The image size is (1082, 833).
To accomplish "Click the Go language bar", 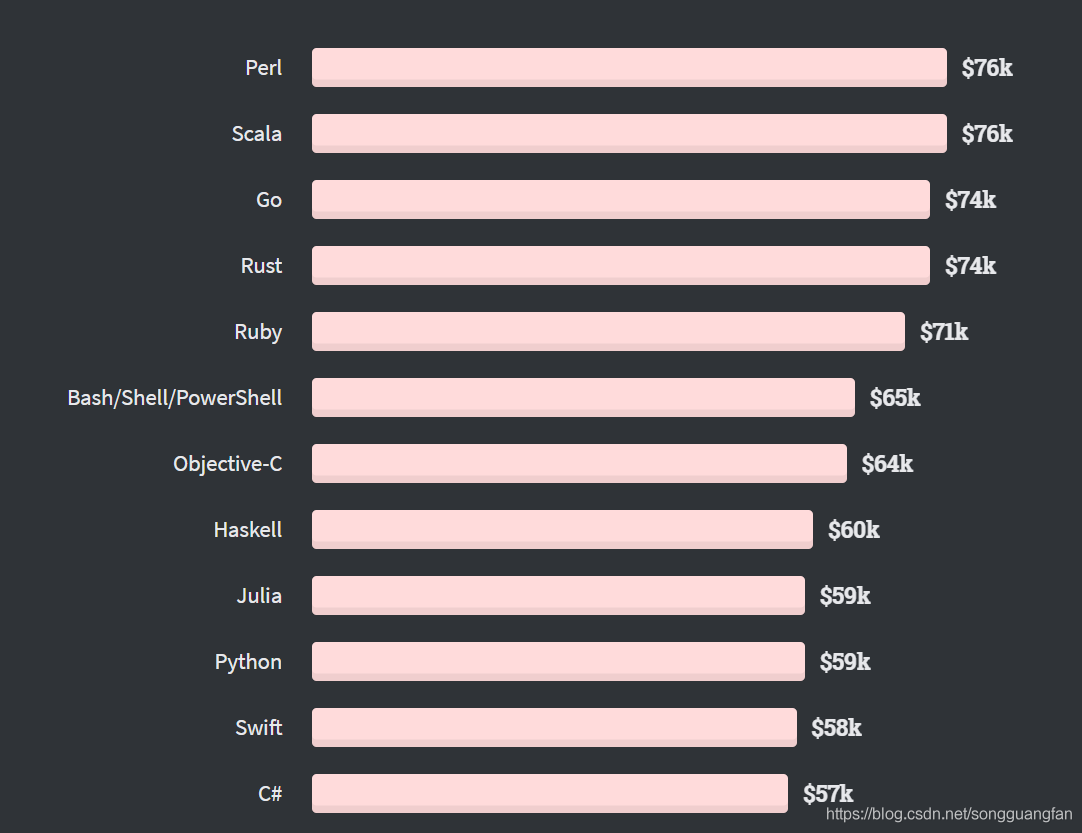I will point(621,199).
